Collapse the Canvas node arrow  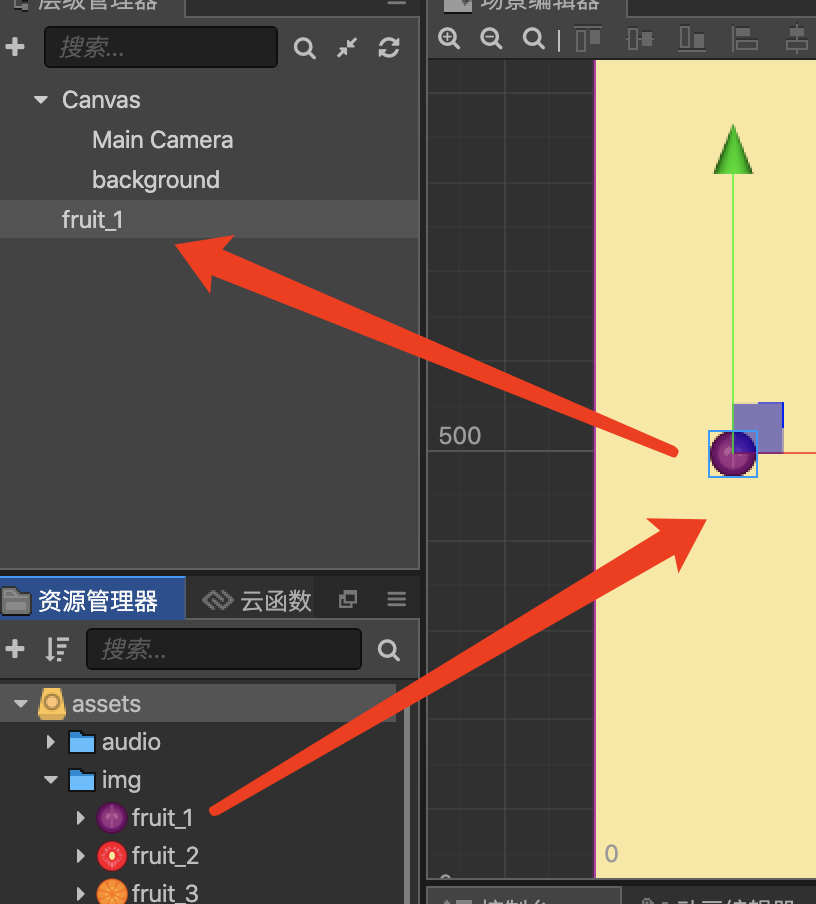point(41,100)
